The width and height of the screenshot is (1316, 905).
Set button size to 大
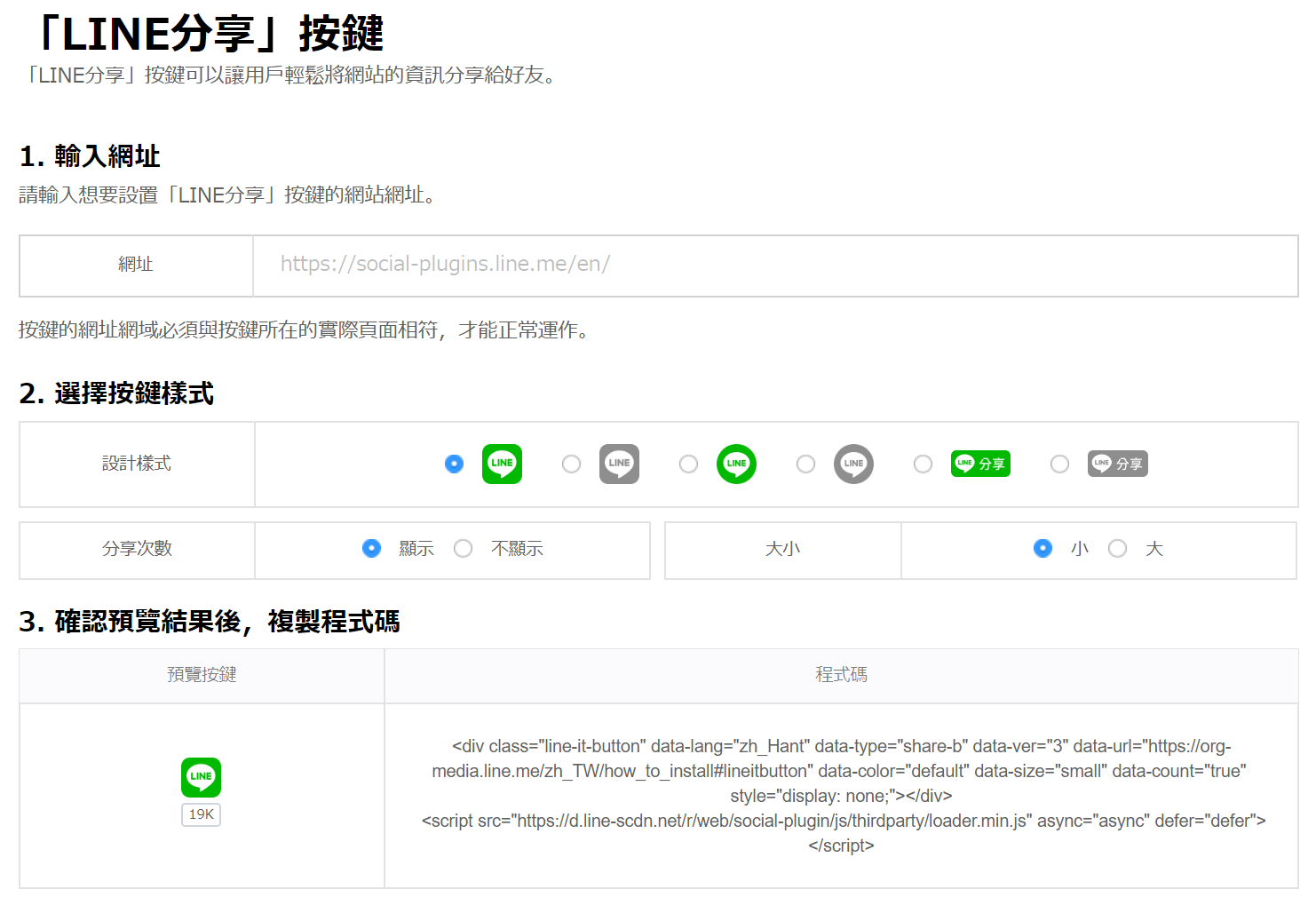pyautogui.click(x=1117, y=549)
